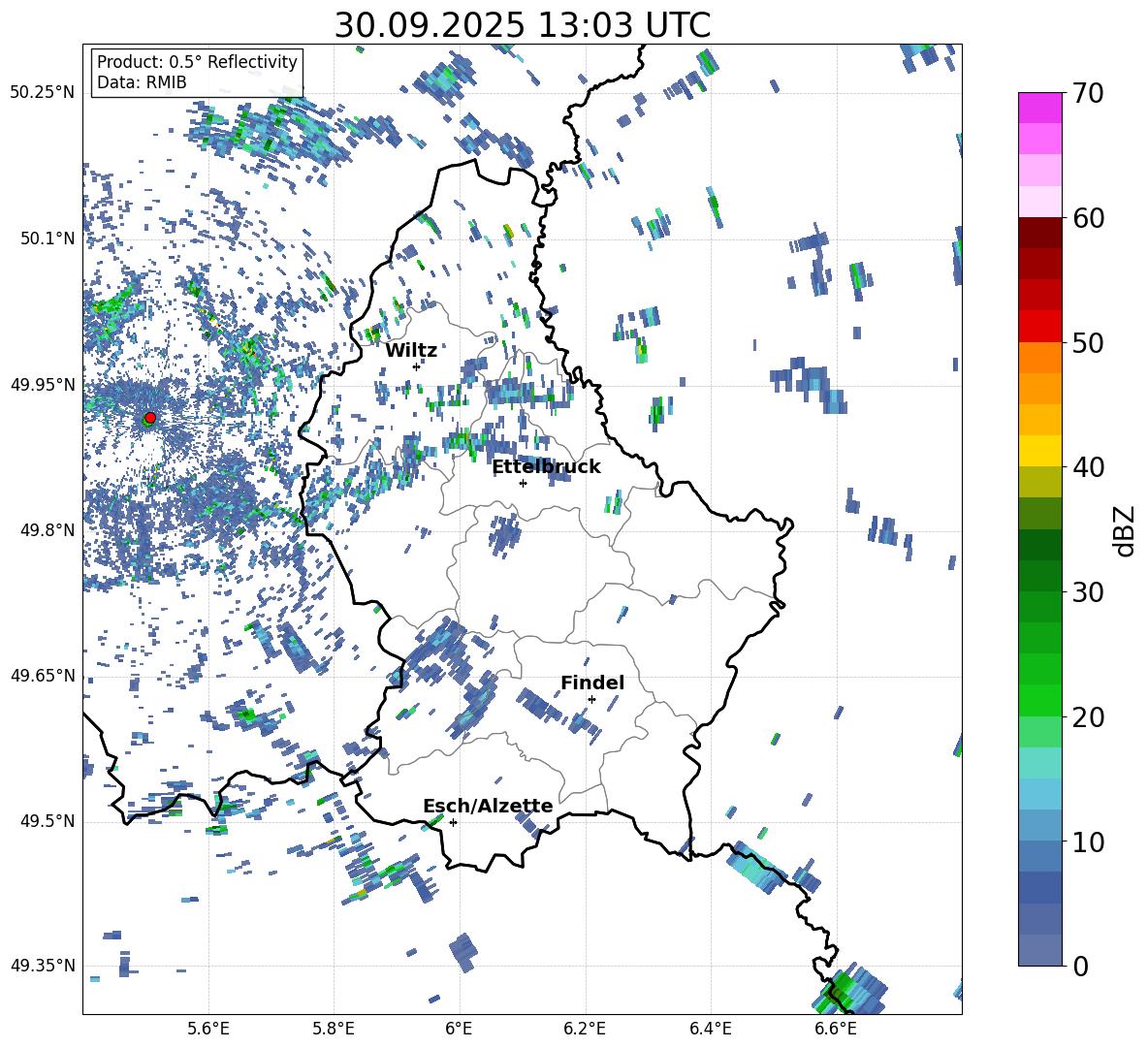
Task: Pick the bright red colorbar swatch above 50
Action: click(1040, 326)
